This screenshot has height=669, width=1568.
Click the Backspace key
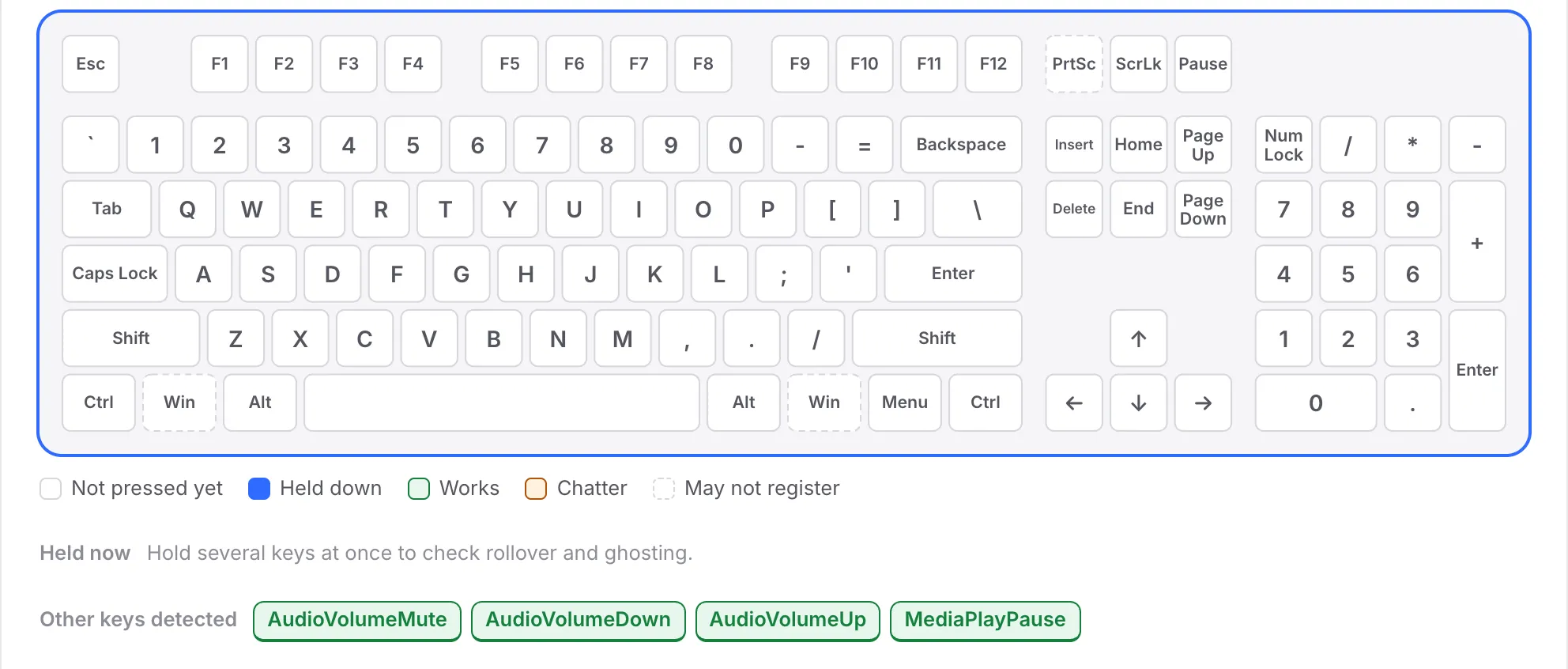(961, 145)
